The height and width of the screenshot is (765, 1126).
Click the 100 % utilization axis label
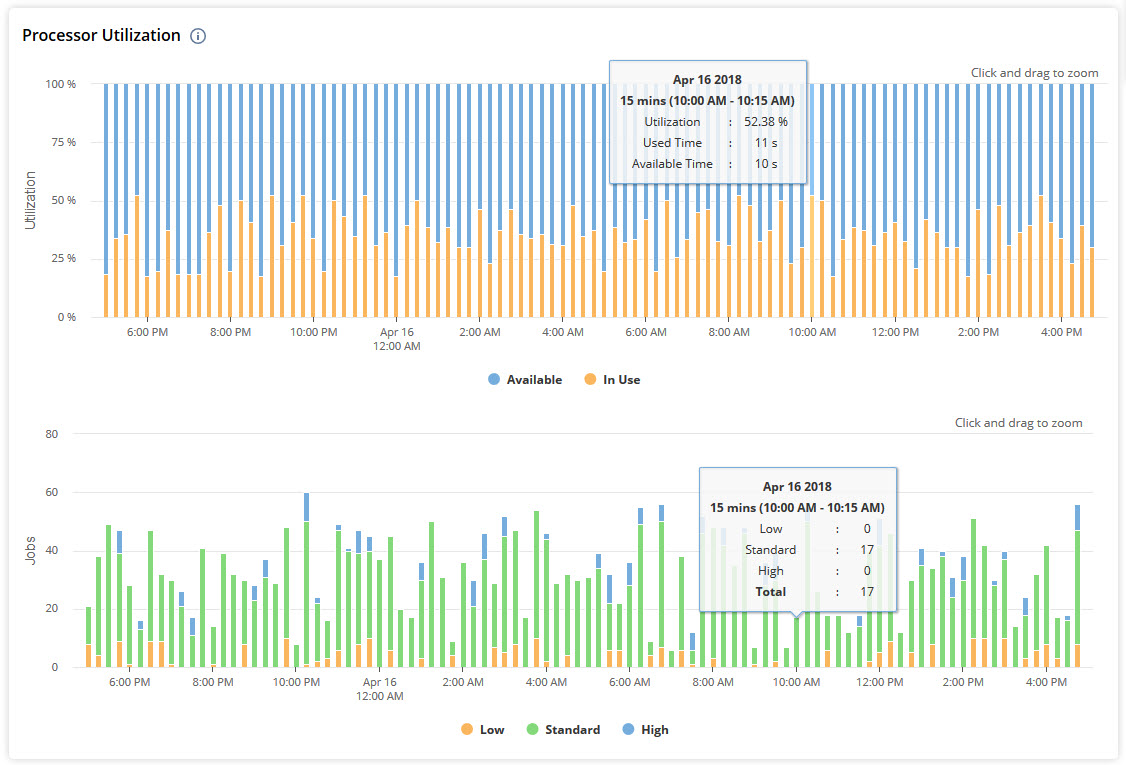click(60, 84)
